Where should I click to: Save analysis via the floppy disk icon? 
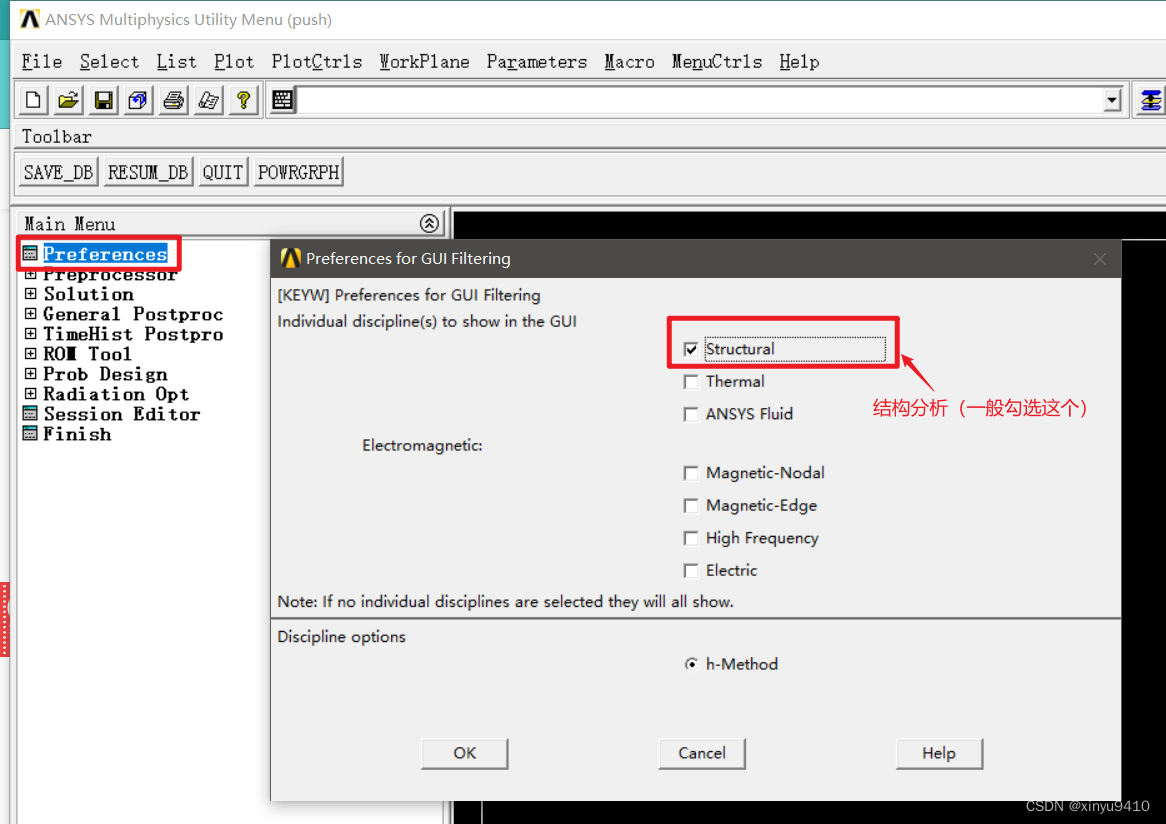[x=103, y=100]
